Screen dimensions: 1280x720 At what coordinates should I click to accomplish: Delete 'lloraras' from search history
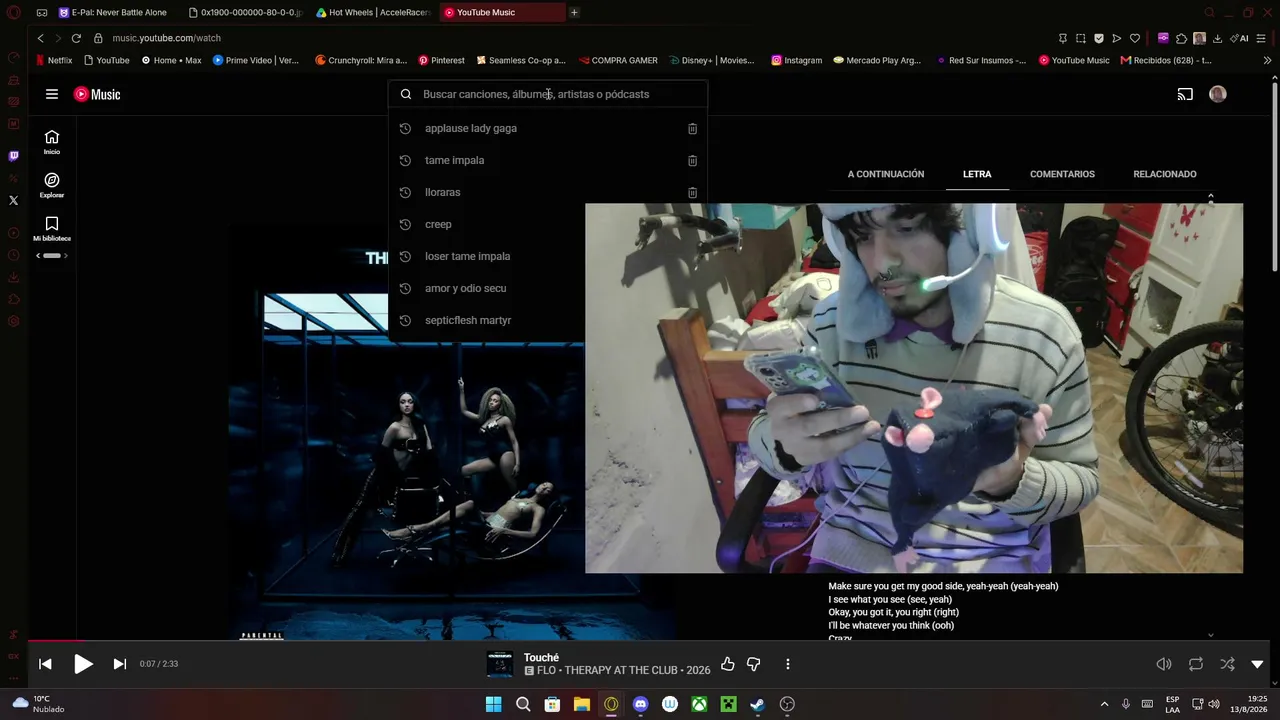[692, 192]
